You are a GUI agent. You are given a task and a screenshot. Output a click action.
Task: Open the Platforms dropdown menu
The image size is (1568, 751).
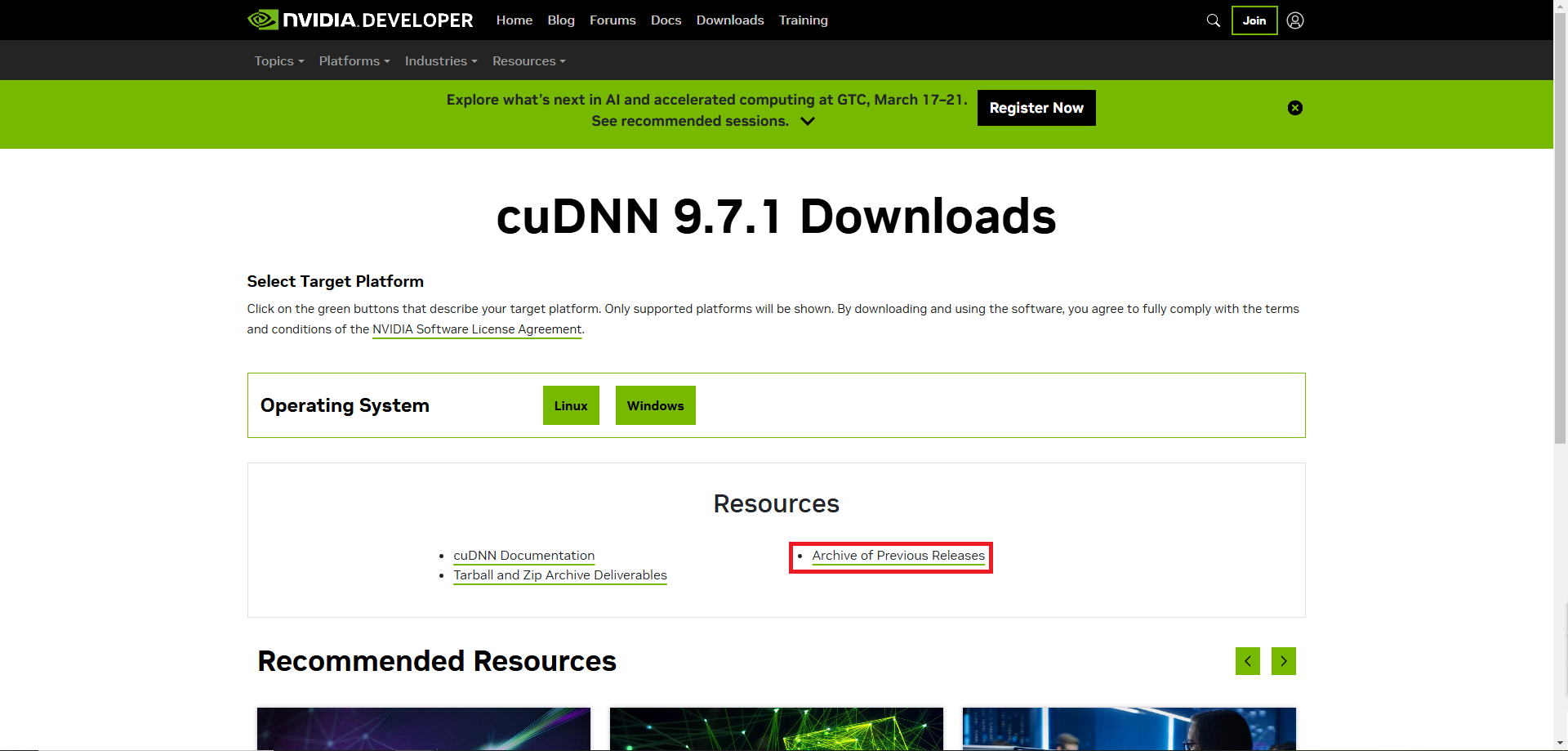(354, 61)
